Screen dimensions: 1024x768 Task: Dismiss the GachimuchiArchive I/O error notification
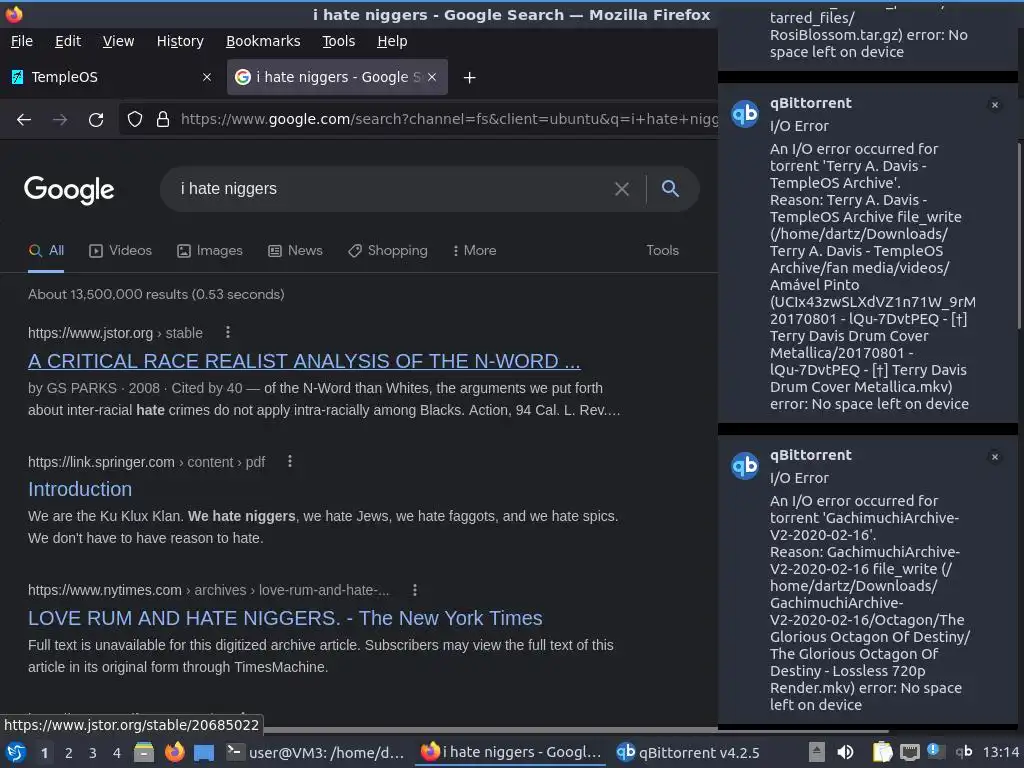pos(995,457)
